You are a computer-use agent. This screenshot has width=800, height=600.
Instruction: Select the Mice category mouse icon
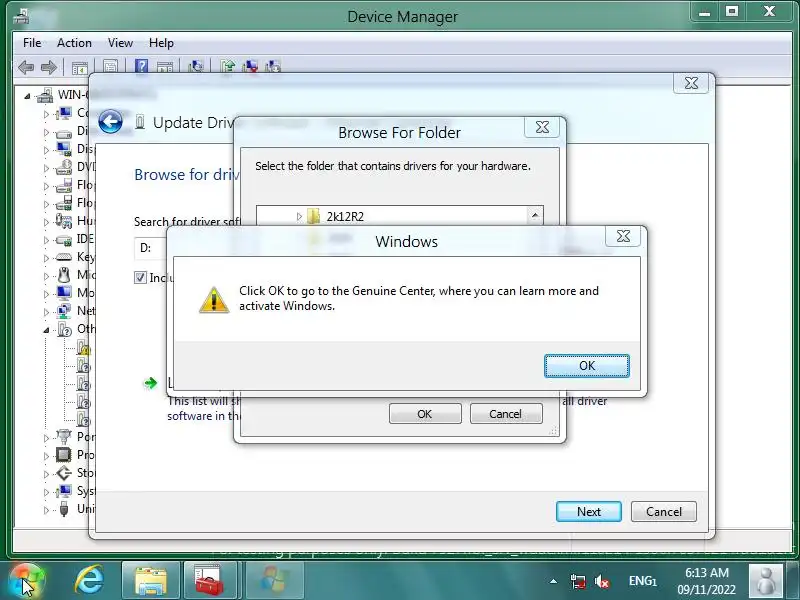coord(64,275)
